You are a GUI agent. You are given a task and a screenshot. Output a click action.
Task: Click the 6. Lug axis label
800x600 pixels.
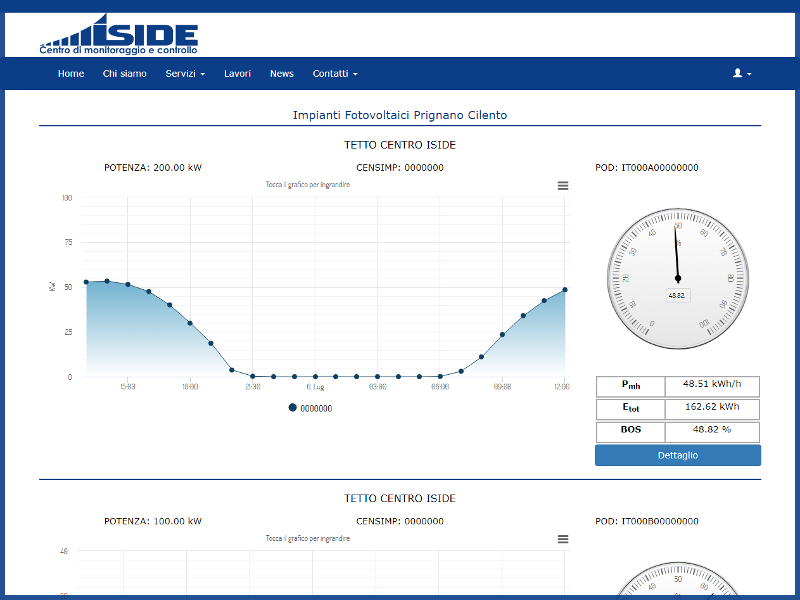coord(315,387)
